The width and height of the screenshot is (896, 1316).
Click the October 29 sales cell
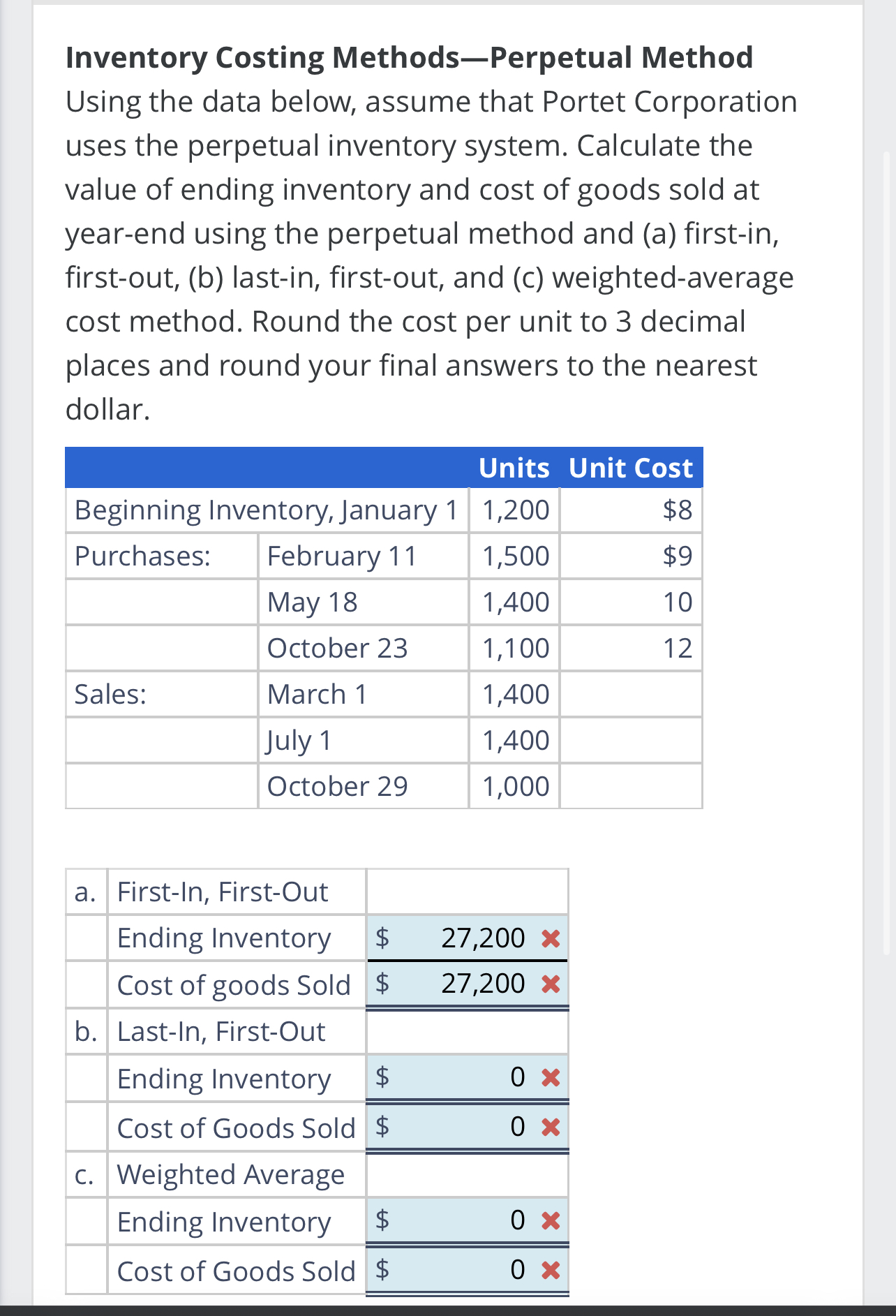pos(337,786)
